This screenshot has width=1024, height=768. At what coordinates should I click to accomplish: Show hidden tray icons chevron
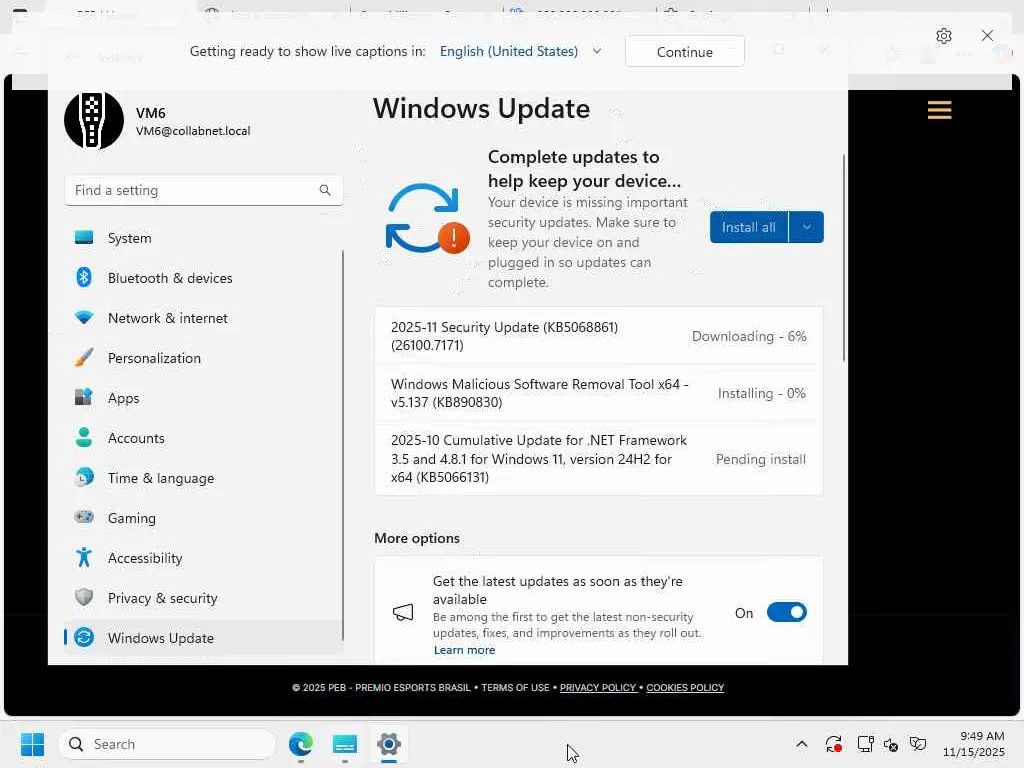pos(801,744)
